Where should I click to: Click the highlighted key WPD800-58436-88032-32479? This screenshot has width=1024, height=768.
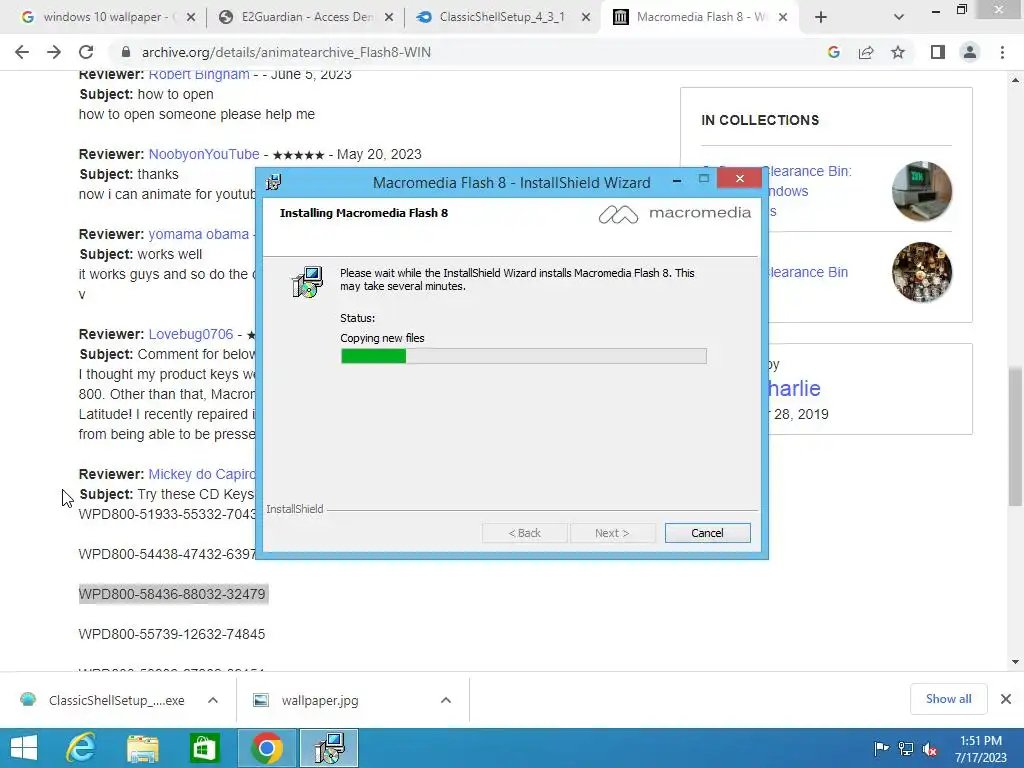tap(172, 594)
